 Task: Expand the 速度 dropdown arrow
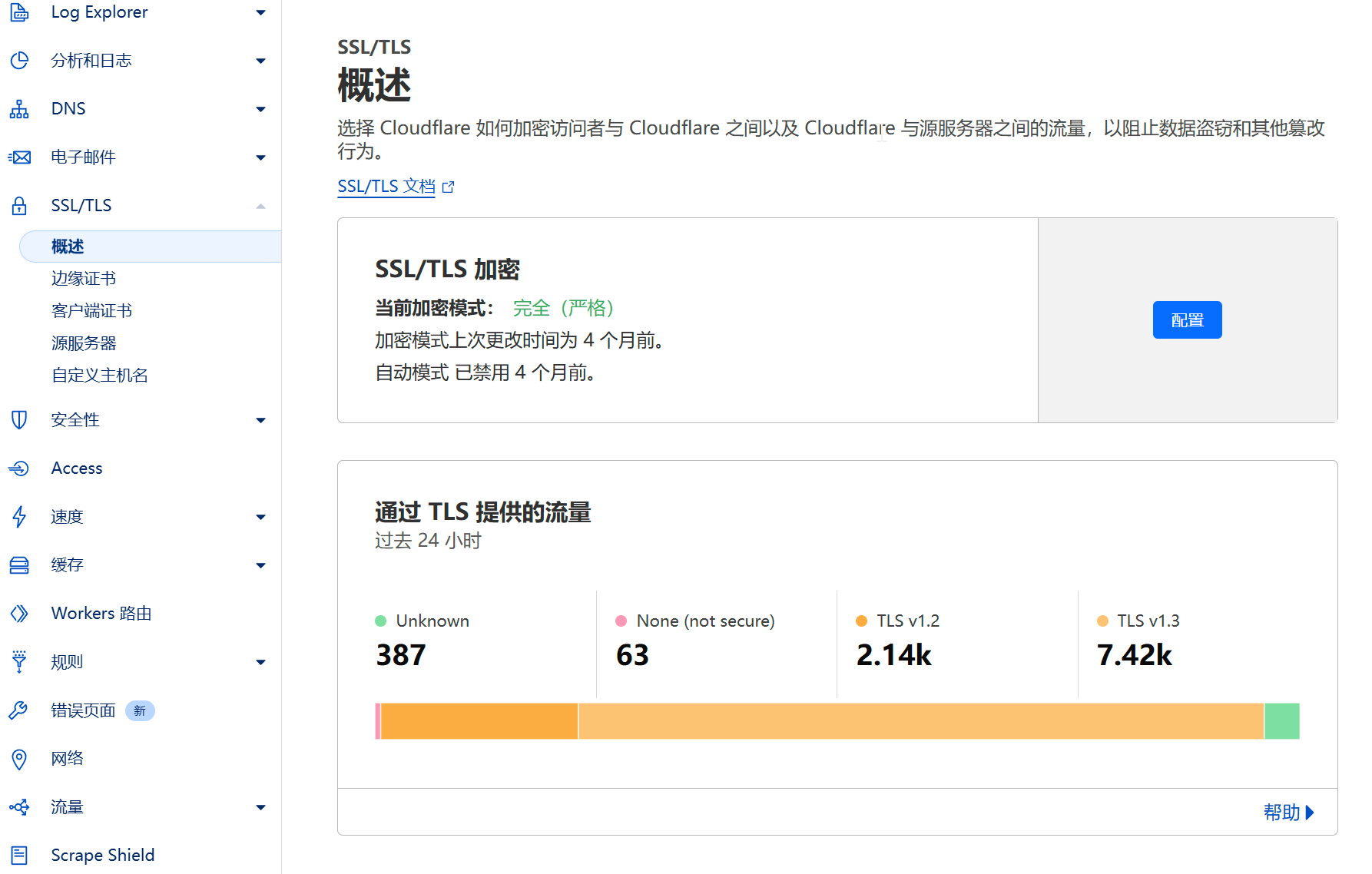click(260, 517)
